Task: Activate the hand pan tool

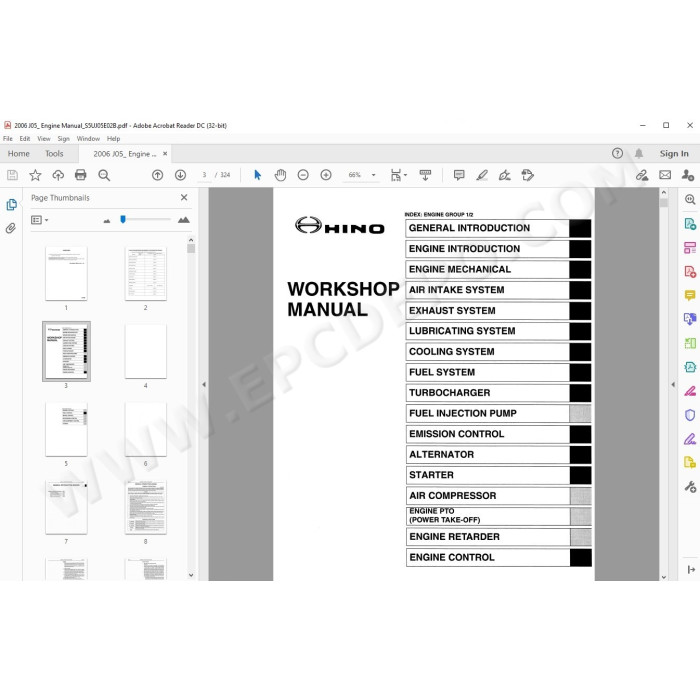Action: pos(280,175)
